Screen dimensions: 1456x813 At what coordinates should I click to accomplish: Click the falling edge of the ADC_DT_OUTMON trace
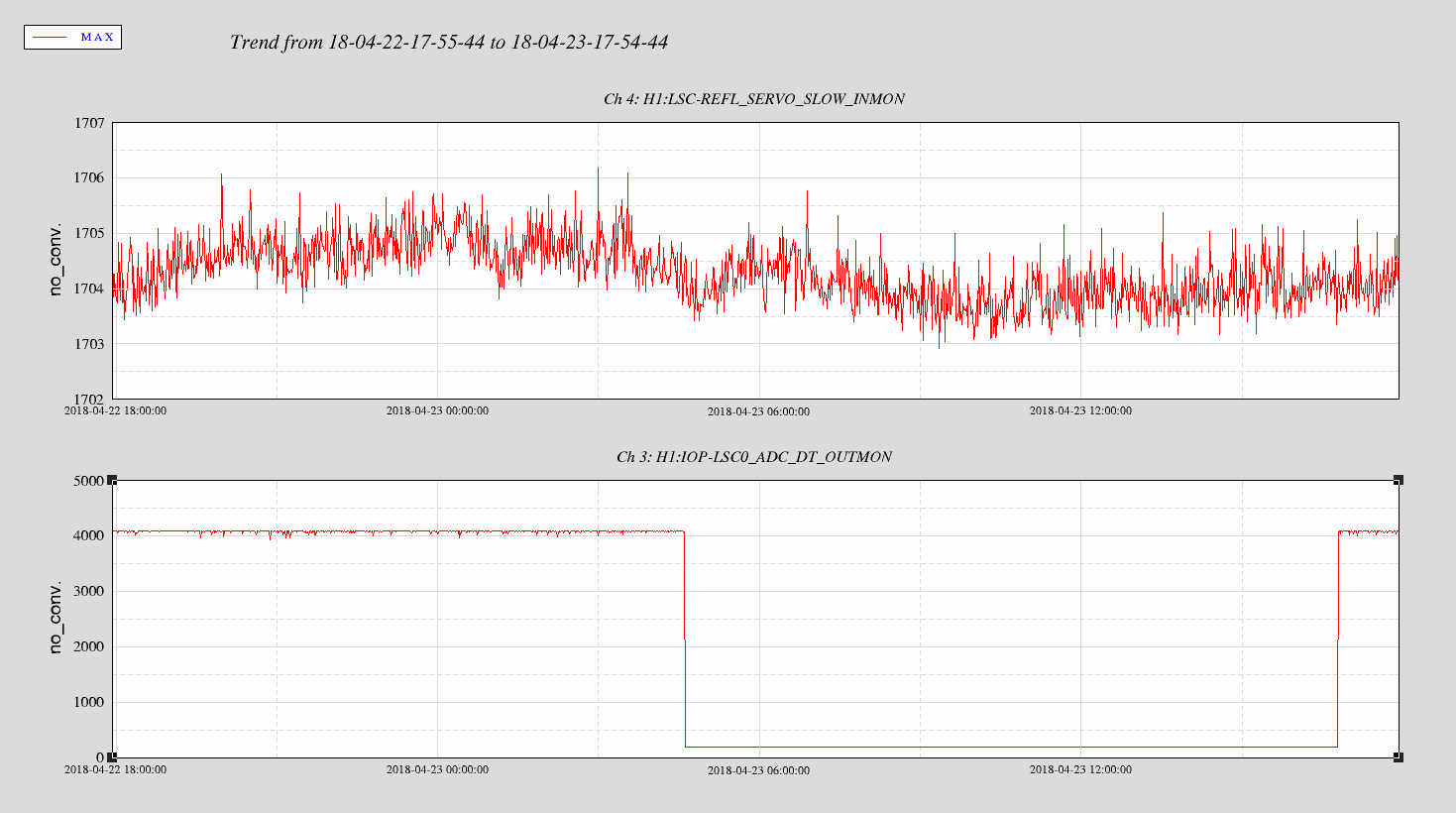point(685,639)
